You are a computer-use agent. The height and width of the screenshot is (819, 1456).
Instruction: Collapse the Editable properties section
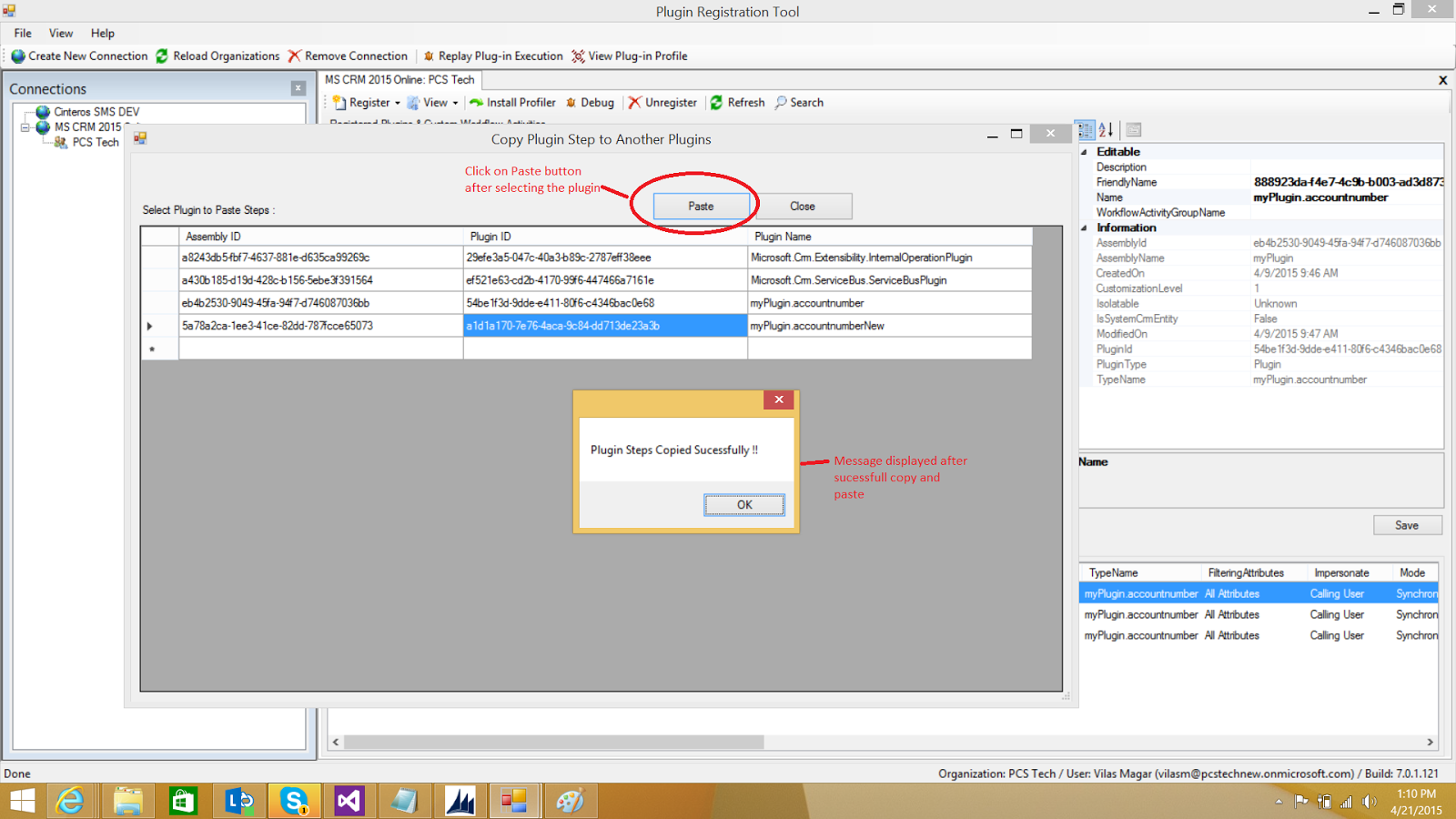(x=1082, y=151)
